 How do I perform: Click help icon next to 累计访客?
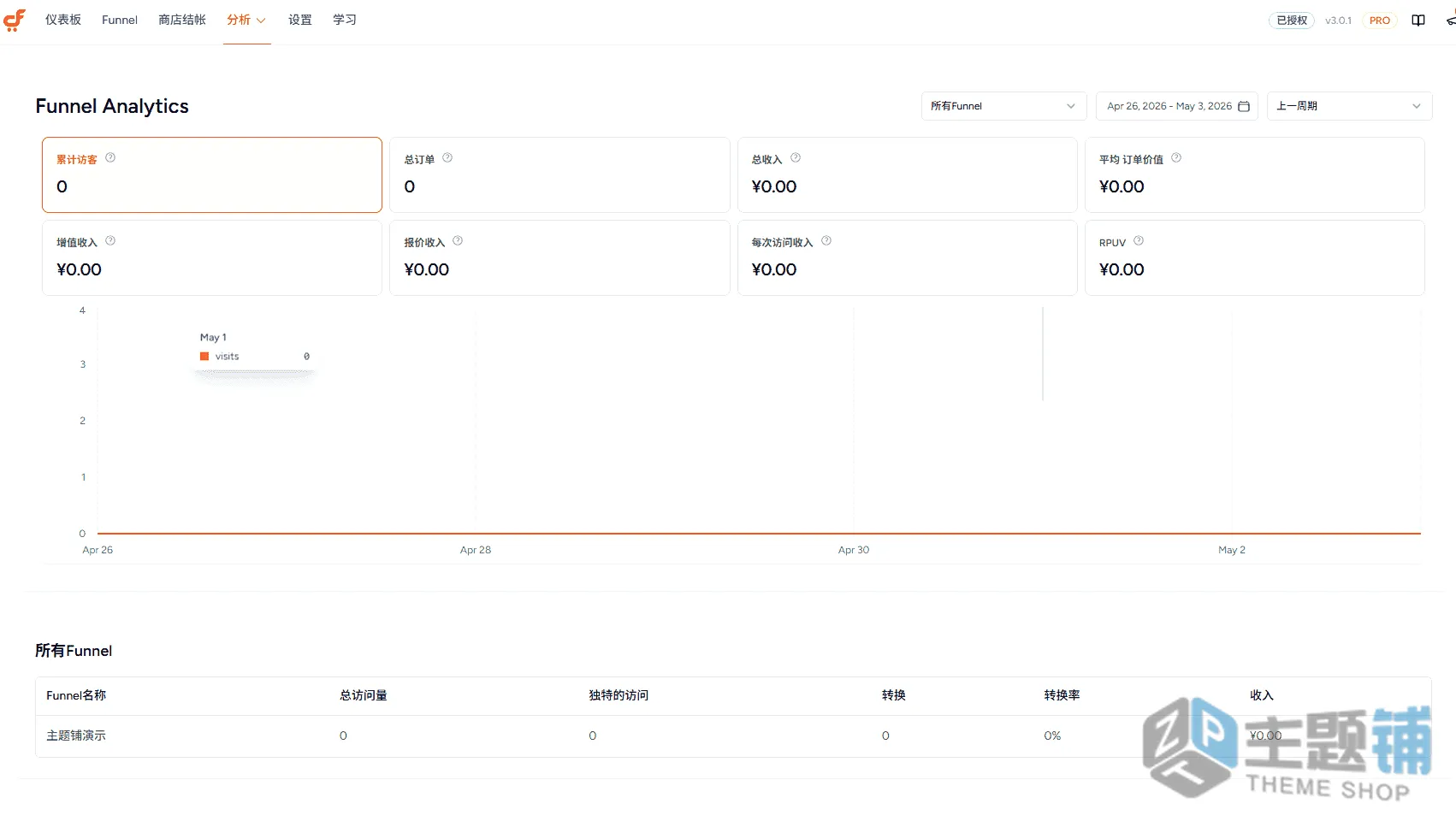(x=110, y=158)
